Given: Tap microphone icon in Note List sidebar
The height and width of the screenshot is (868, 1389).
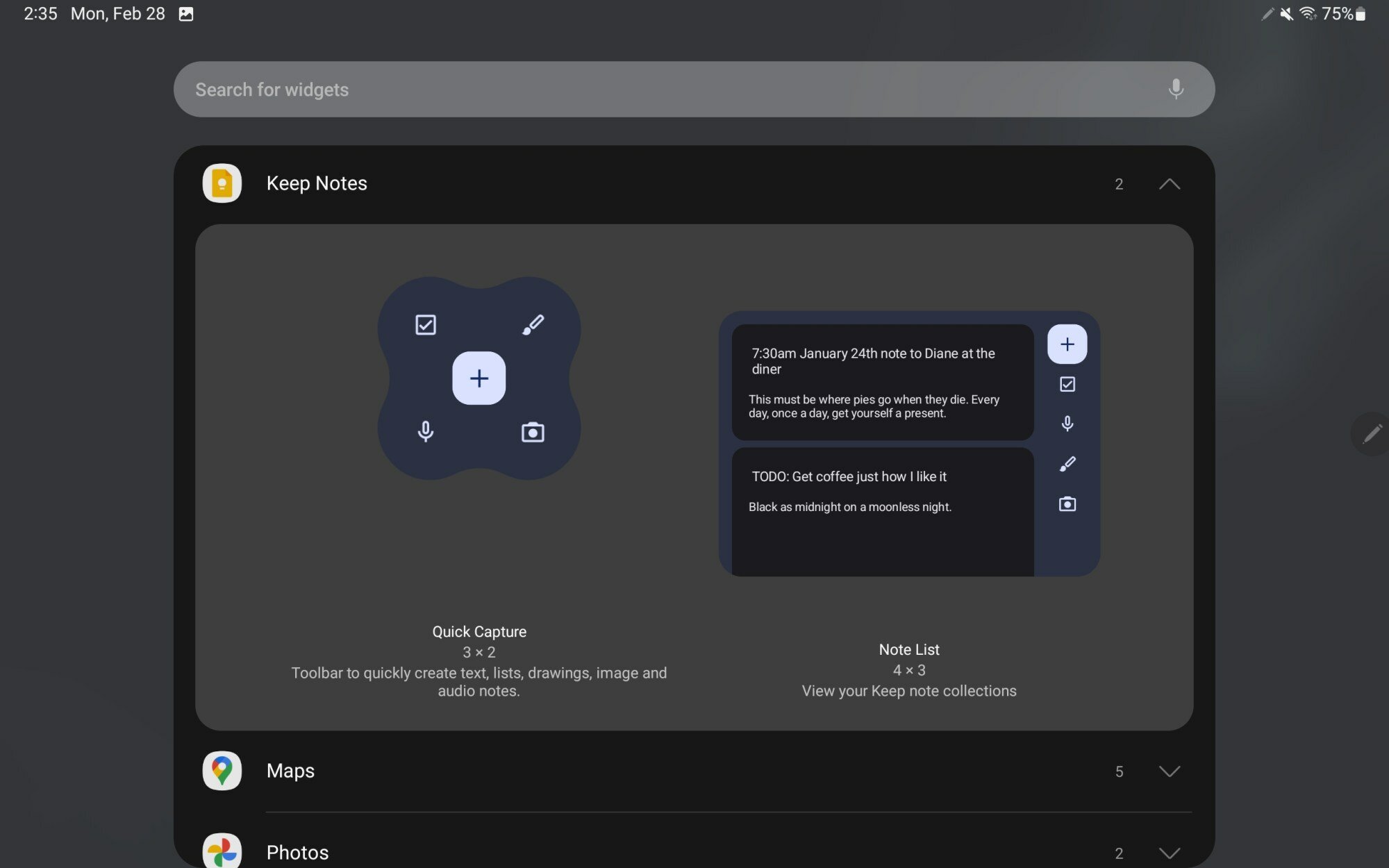Looking at the screenshot, I should pos(1067,424).
